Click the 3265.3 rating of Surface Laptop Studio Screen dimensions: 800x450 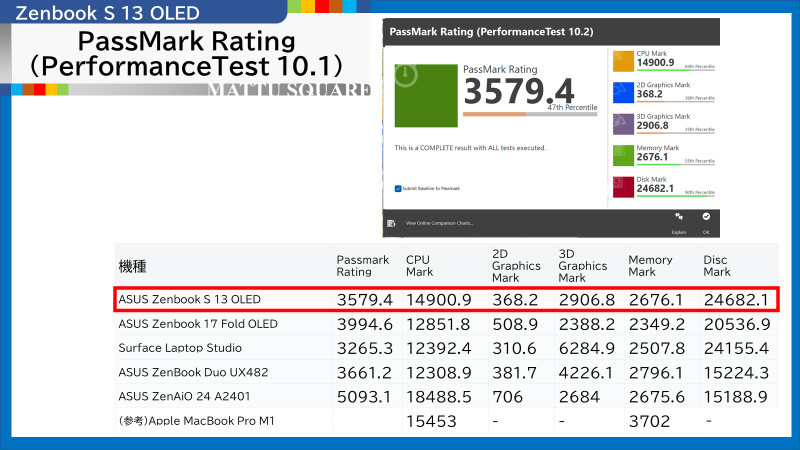(x=364, y=348)
